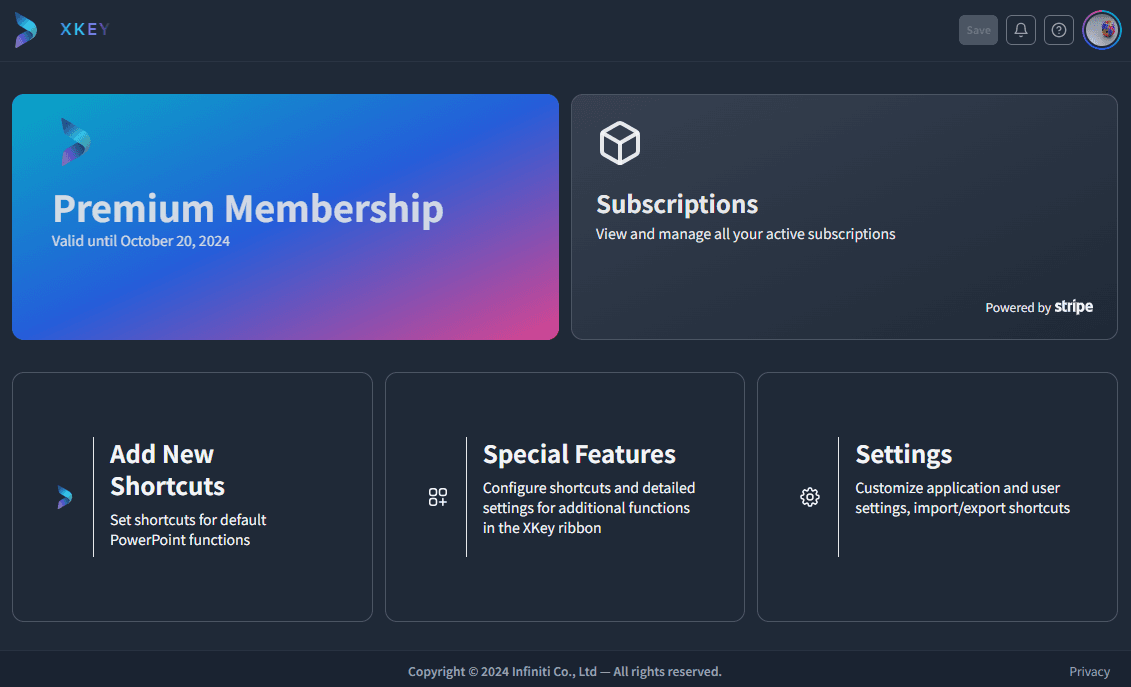Click the cube icon on the Subscriptions card
1131x687 pixels.
(x=620, y=143)
